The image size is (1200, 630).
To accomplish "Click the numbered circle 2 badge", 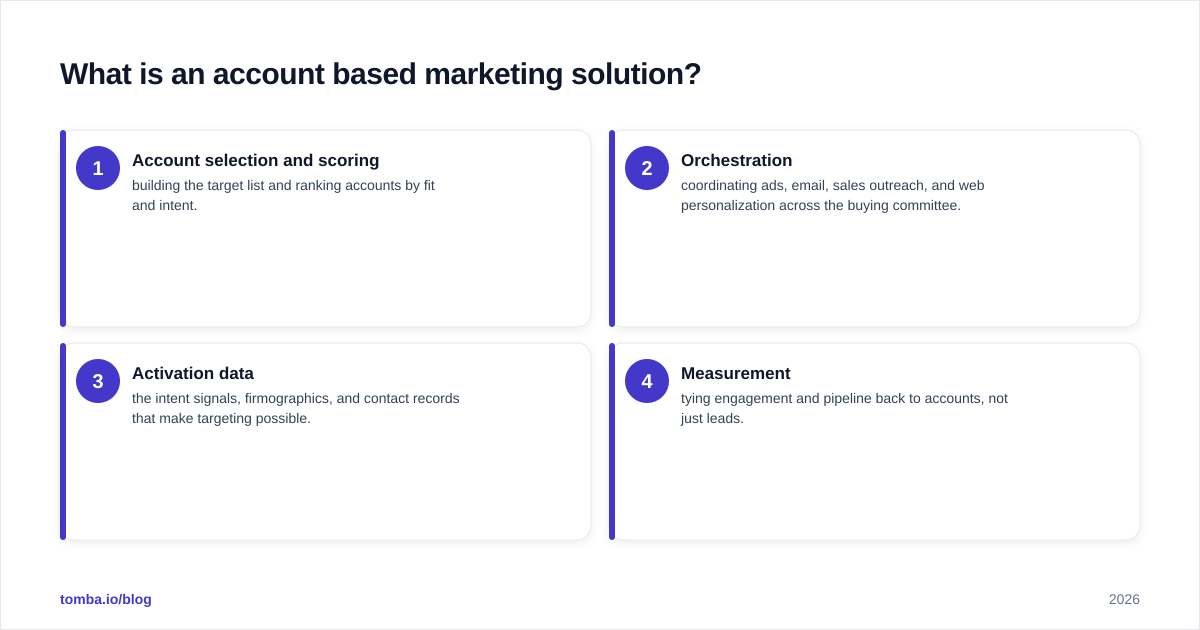I will click(647, 168).
